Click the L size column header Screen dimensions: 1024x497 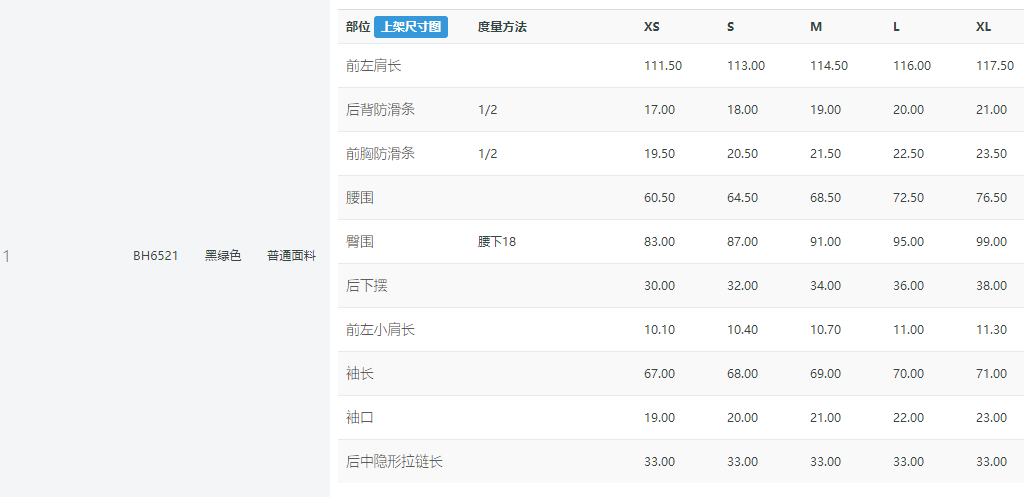(897, 27)
